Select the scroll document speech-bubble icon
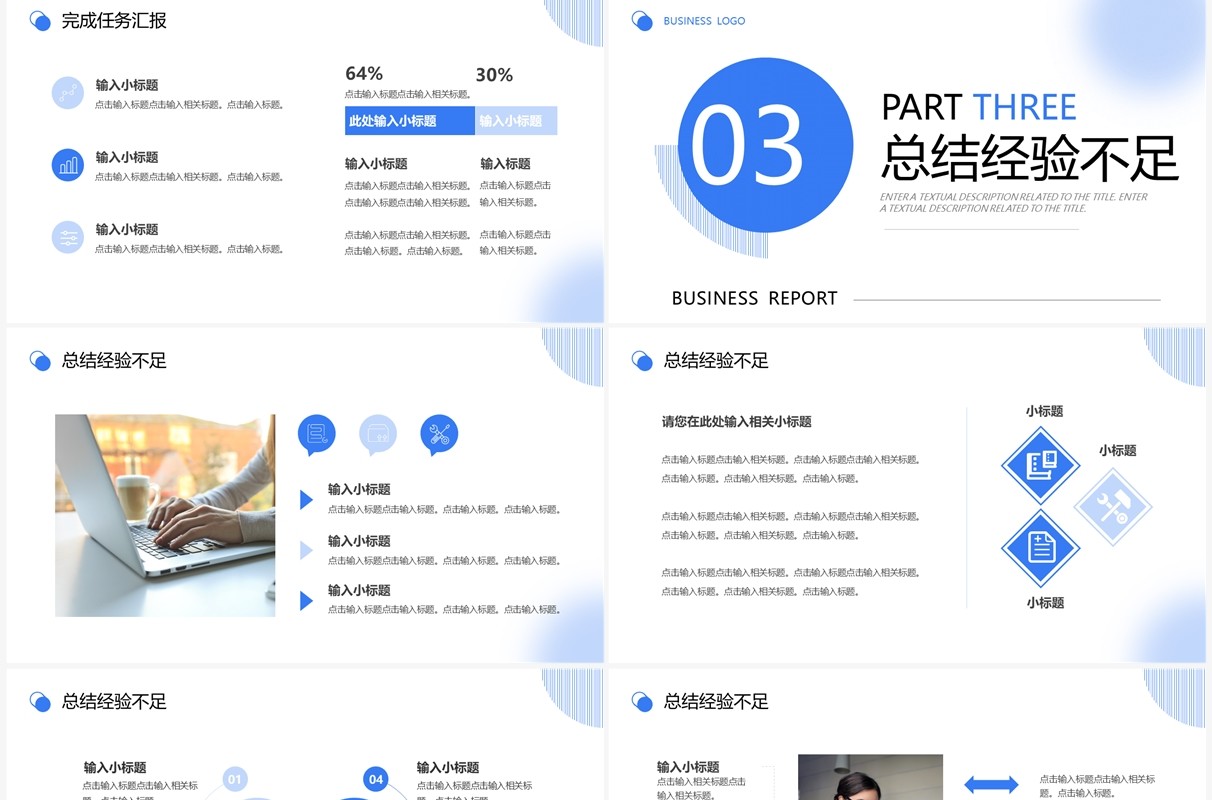The image size is (1212, 800). (x=317, y=435)
